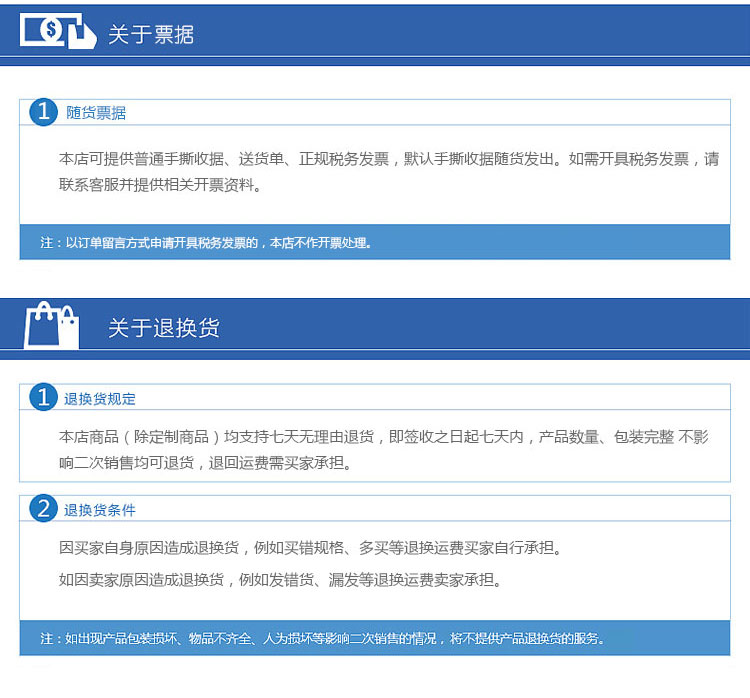Click the line 联系客服并提供相关开票资料
750x698 pixels.
160,185
